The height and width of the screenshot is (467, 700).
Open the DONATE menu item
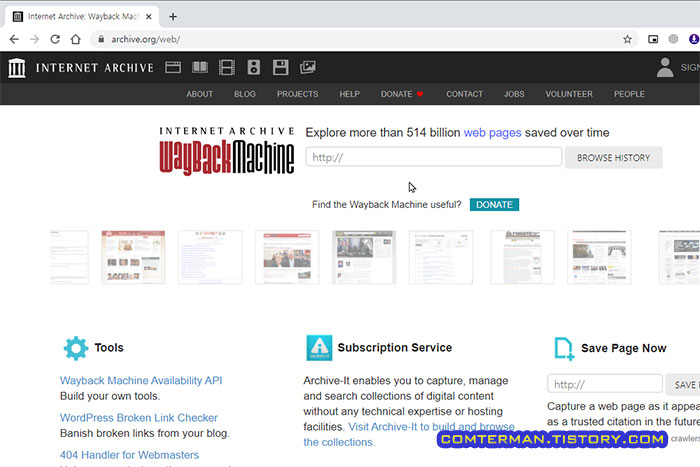[x=396, y=94]
